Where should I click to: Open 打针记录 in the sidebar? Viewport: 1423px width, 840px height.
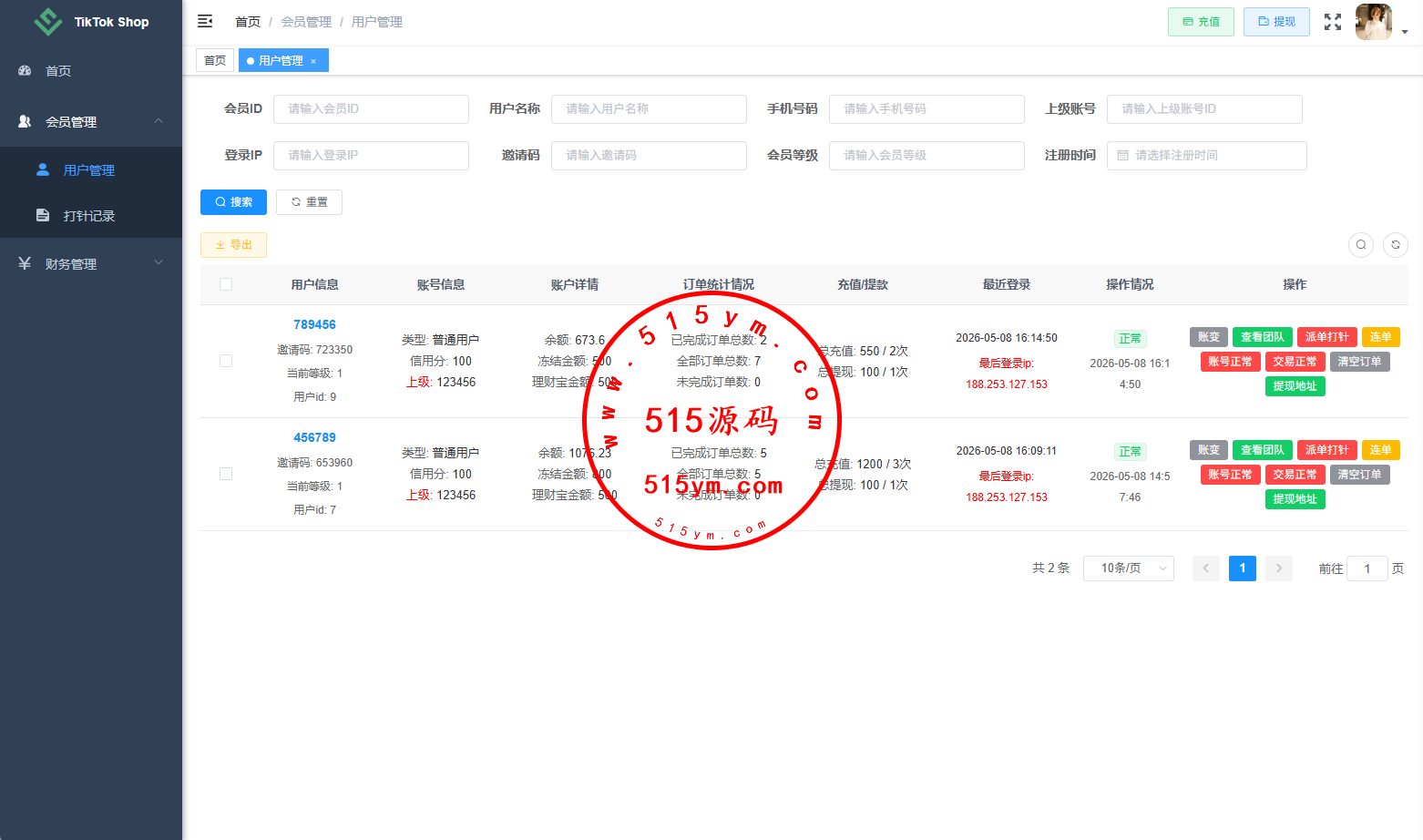point(91,216)
